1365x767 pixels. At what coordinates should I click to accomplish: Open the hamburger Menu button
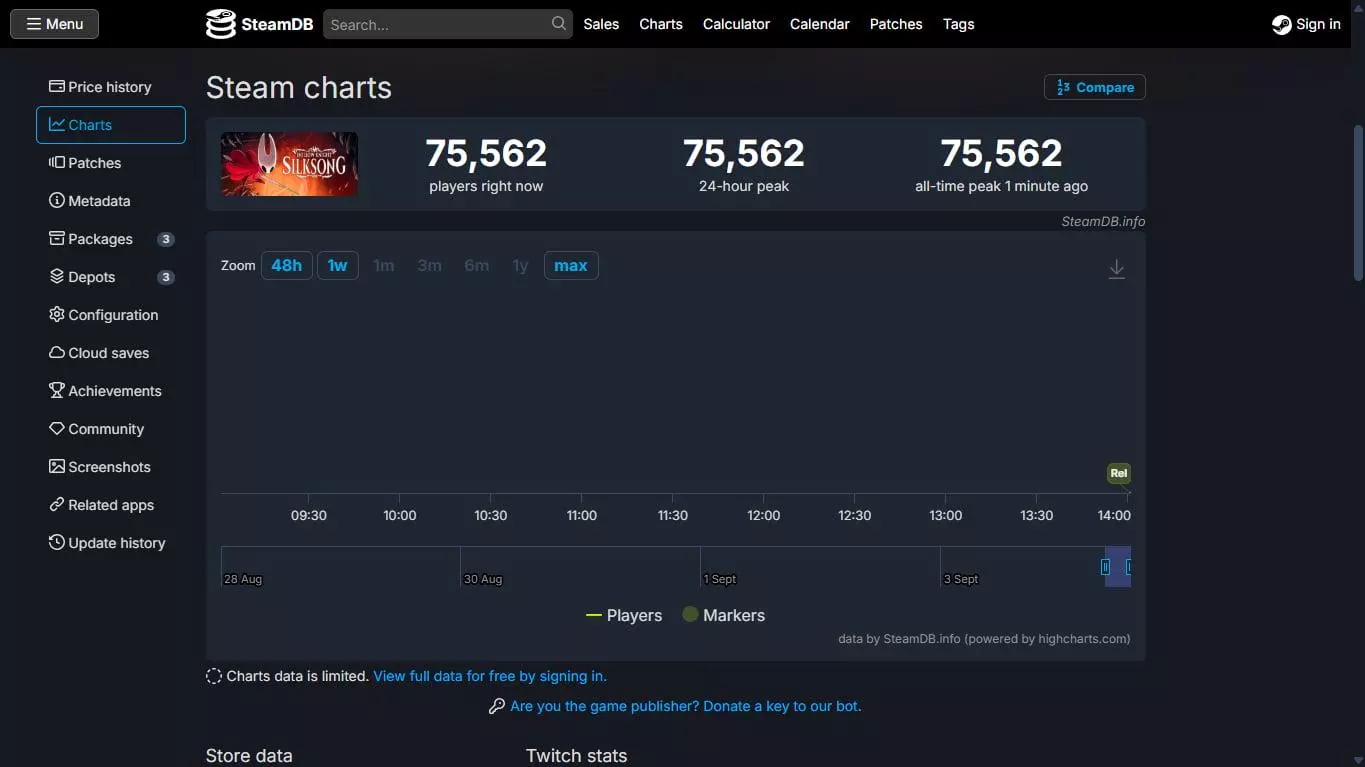click(x=55, y=24)
